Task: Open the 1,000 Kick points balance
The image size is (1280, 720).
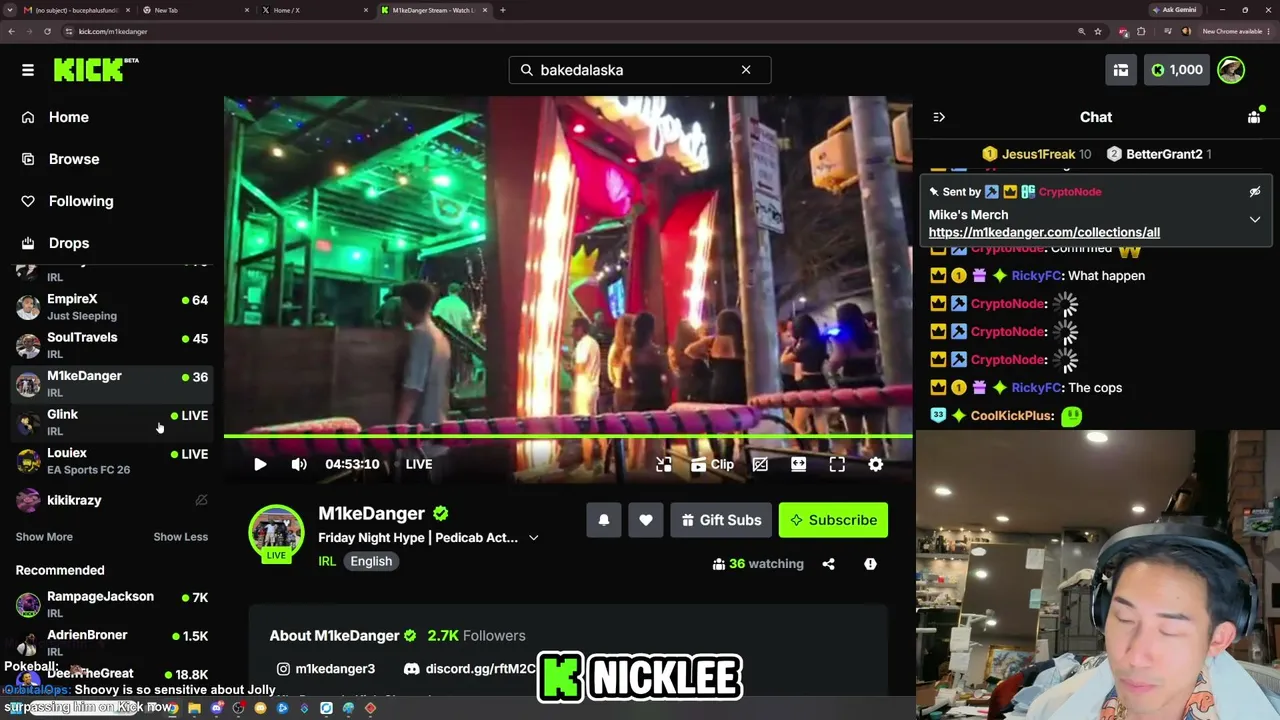Action: 1177,70
